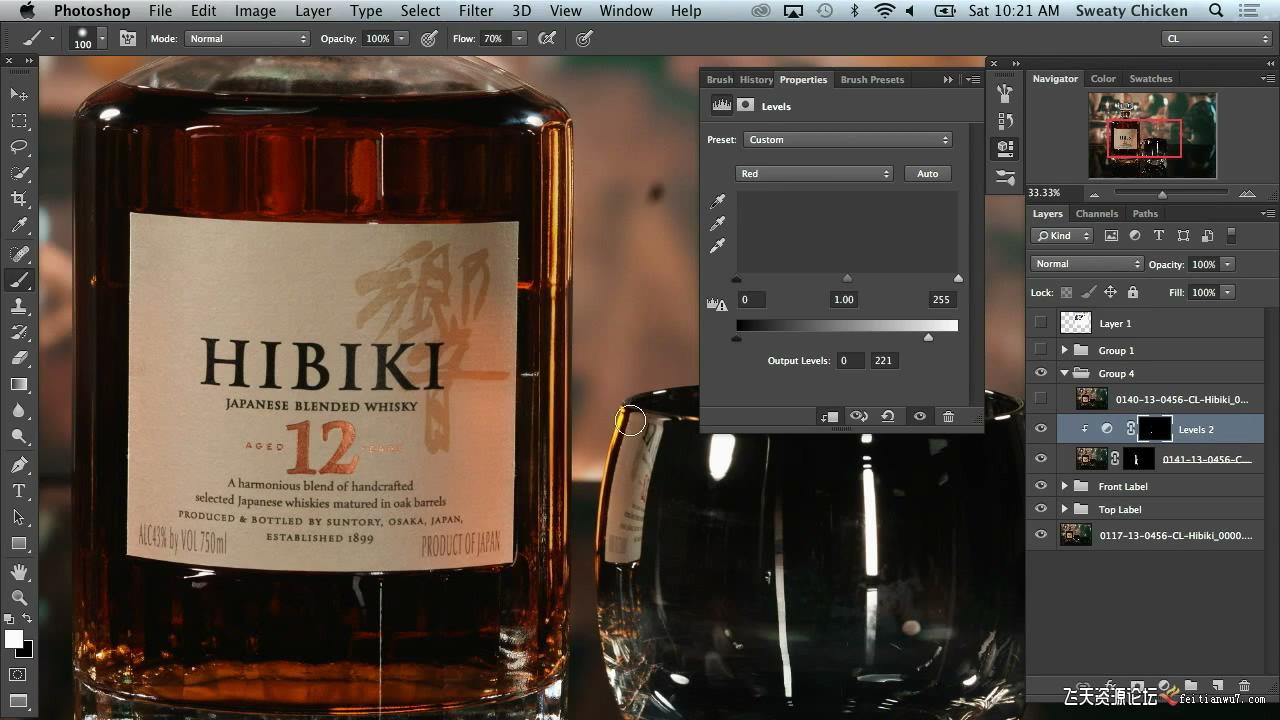Show the 0140-13-0456-CL-Hibiki layer
The width and height of the screenshot is (1280, 720).
tap(1041, 399)
